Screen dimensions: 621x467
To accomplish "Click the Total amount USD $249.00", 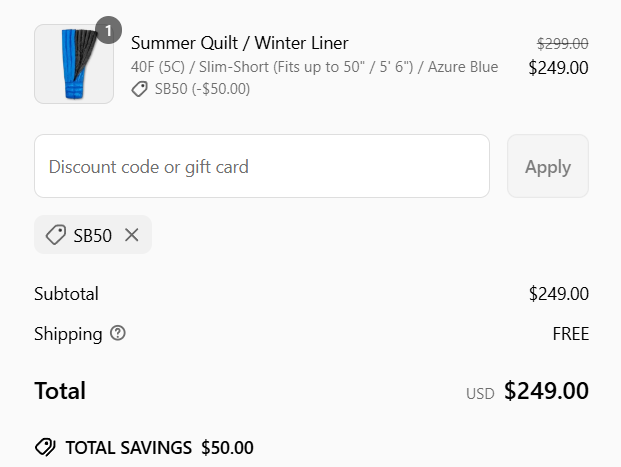I will (x=527, y=391).
